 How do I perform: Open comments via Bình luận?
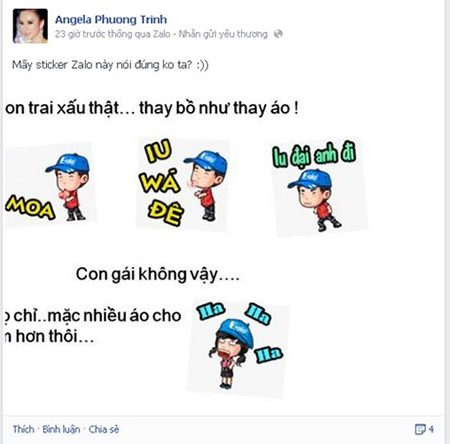click(61, 429)
